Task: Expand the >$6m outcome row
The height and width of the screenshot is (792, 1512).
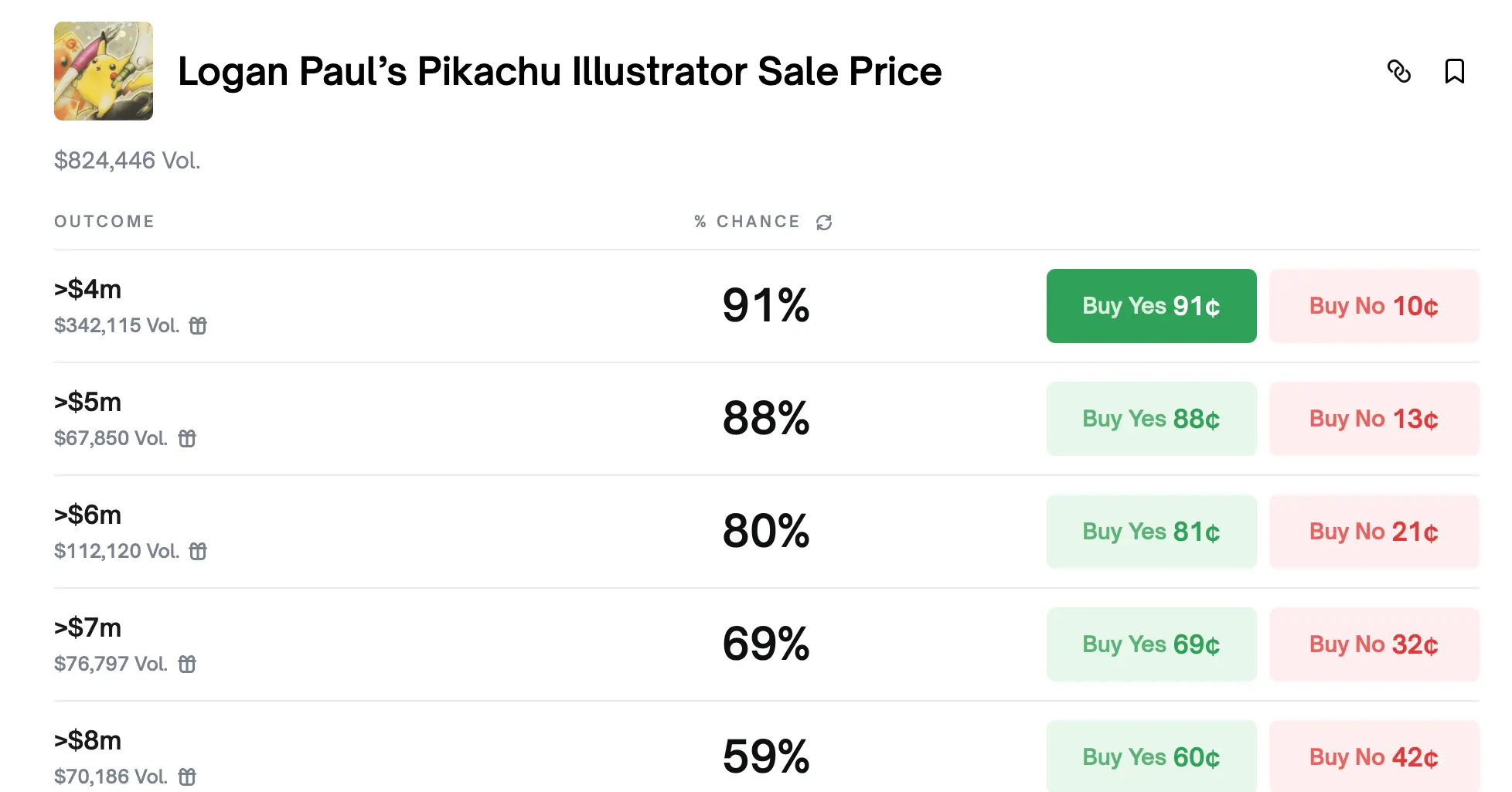Action: (464, 532)
